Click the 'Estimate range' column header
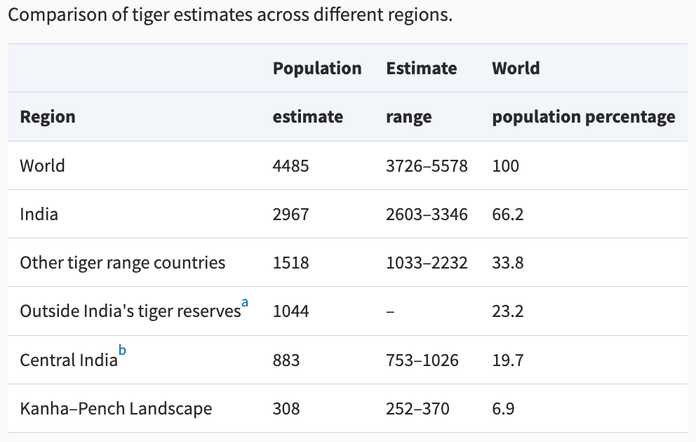 coord(421,92)
